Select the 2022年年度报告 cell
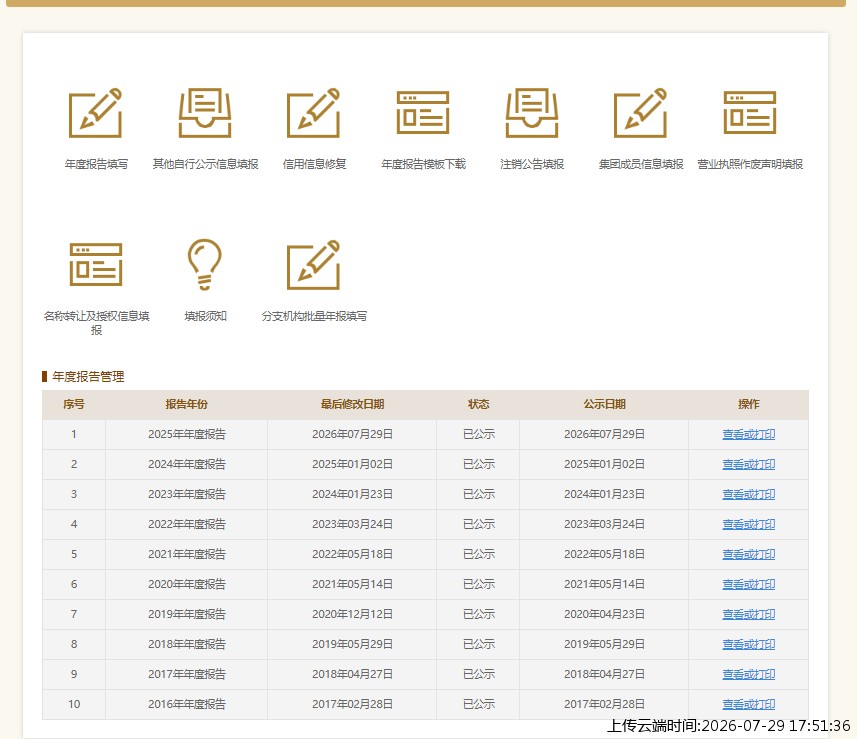Viewport: 857px width, 739px height. pos(186,525)
